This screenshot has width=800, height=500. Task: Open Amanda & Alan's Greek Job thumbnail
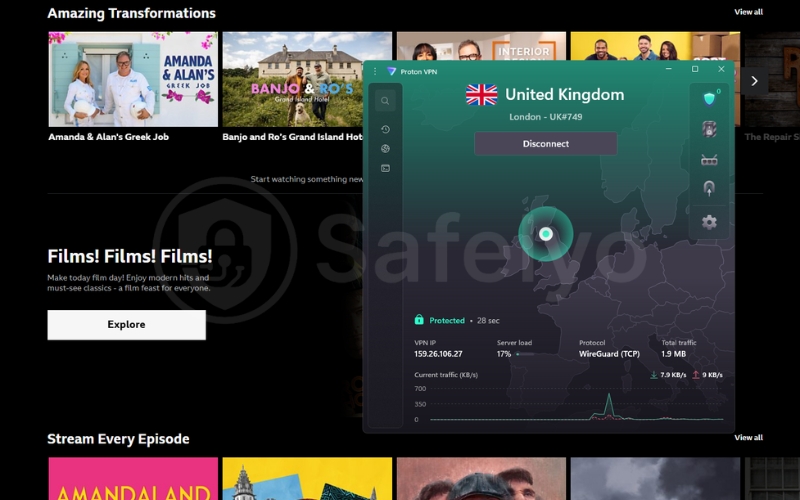pyautogui.click(x=133, y=79)
